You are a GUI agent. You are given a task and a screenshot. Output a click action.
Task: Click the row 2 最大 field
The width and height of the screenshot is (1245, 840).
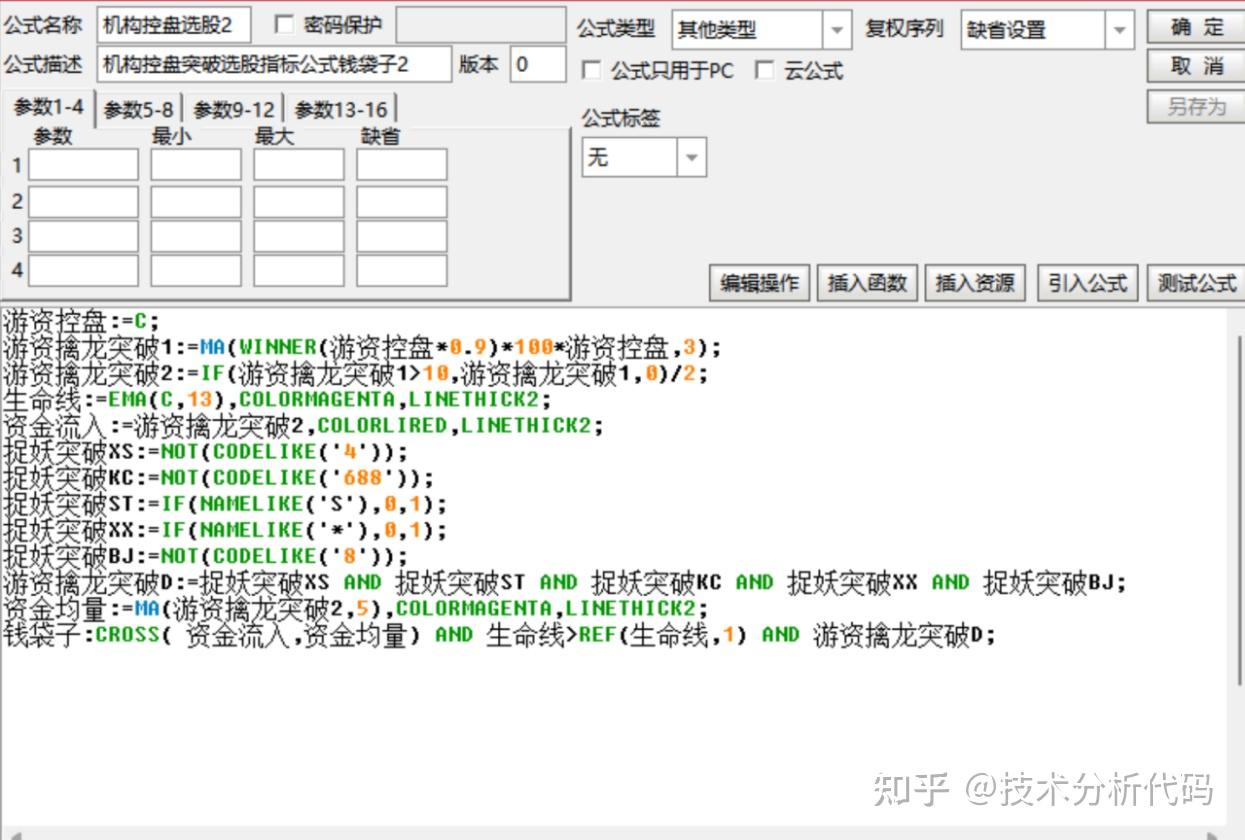click(x=298, y=201)
